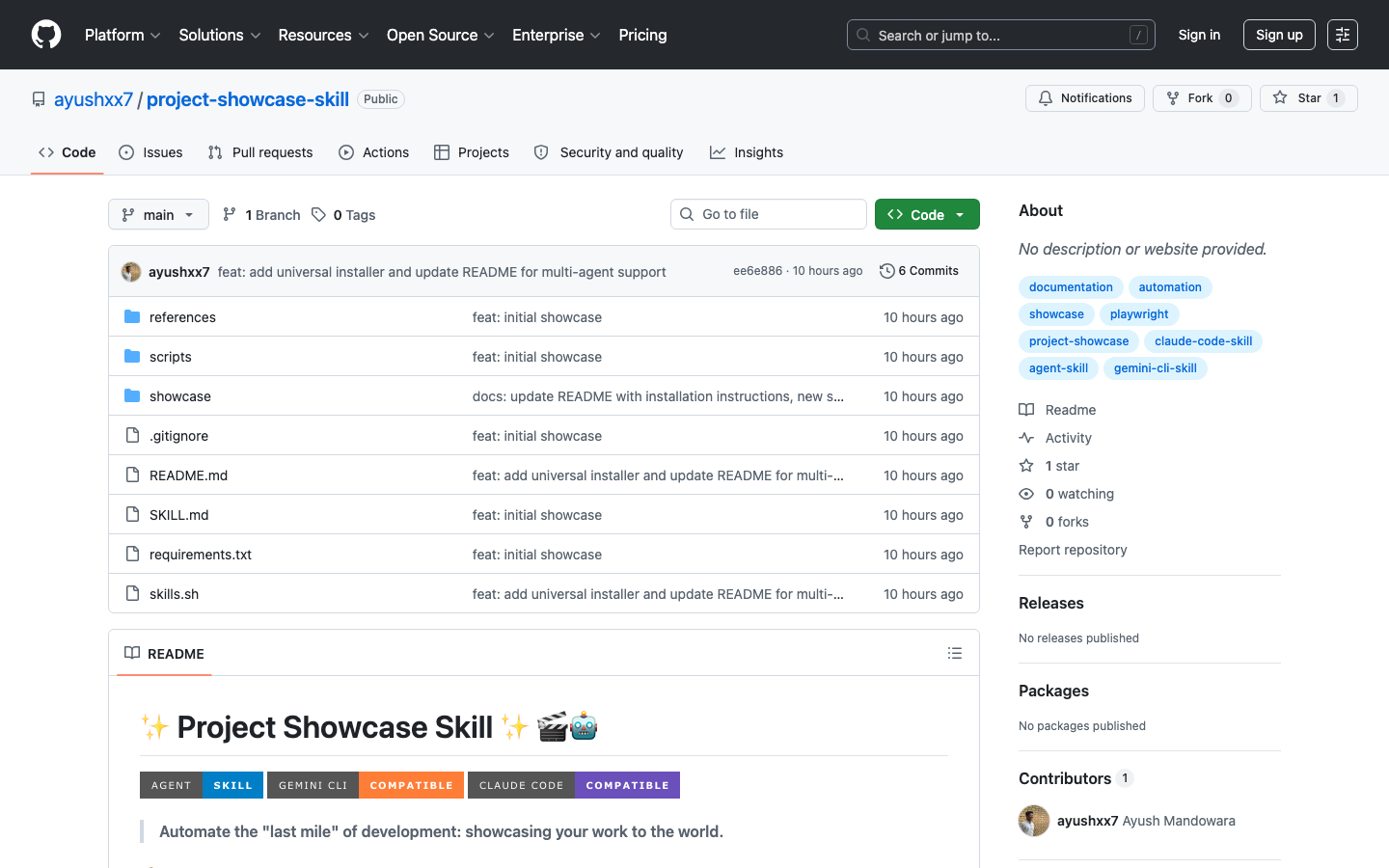Open the requirements.txt file
The image size is (1389, 868).
[x=201, y=555]
